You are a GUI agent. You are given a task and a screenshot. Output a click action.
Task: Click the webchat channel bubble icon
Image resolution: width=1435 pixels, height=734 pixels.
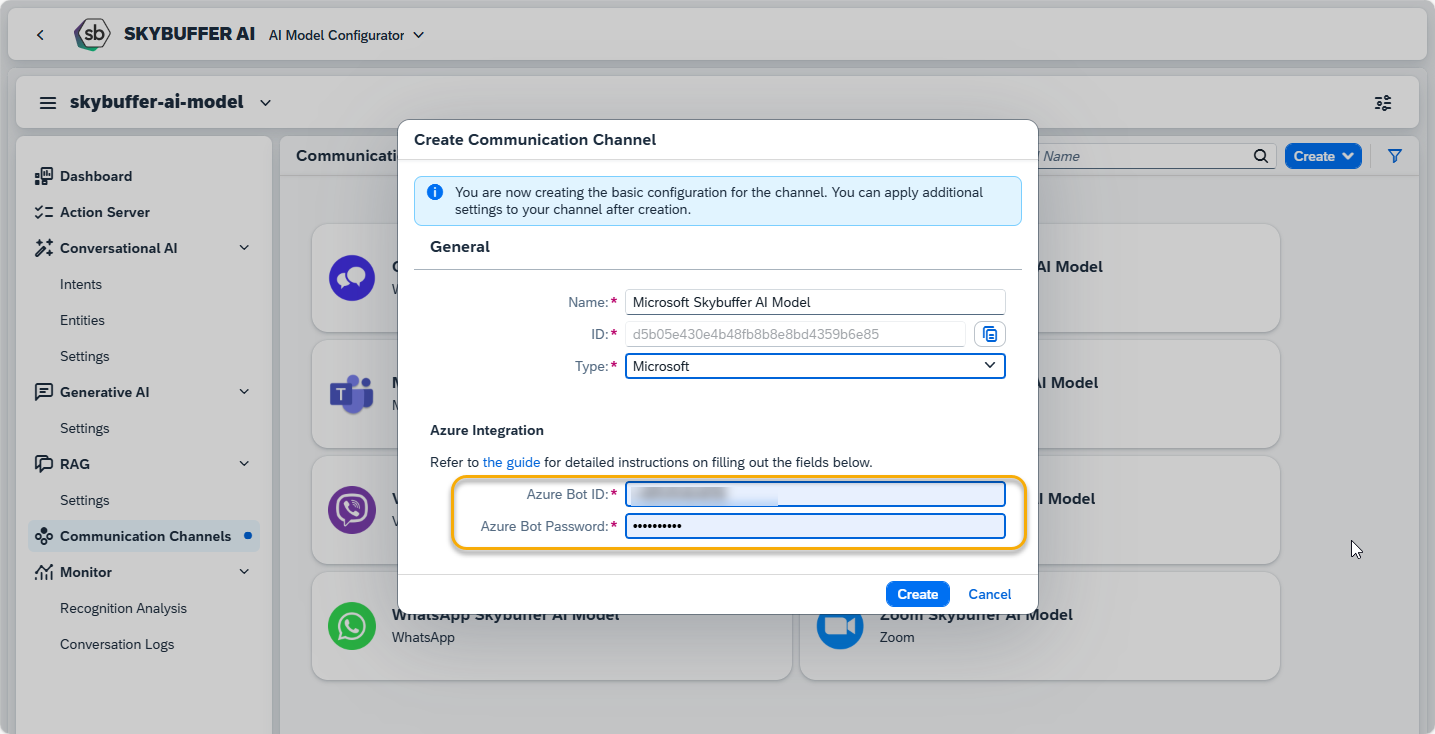(x=352, y=278)
